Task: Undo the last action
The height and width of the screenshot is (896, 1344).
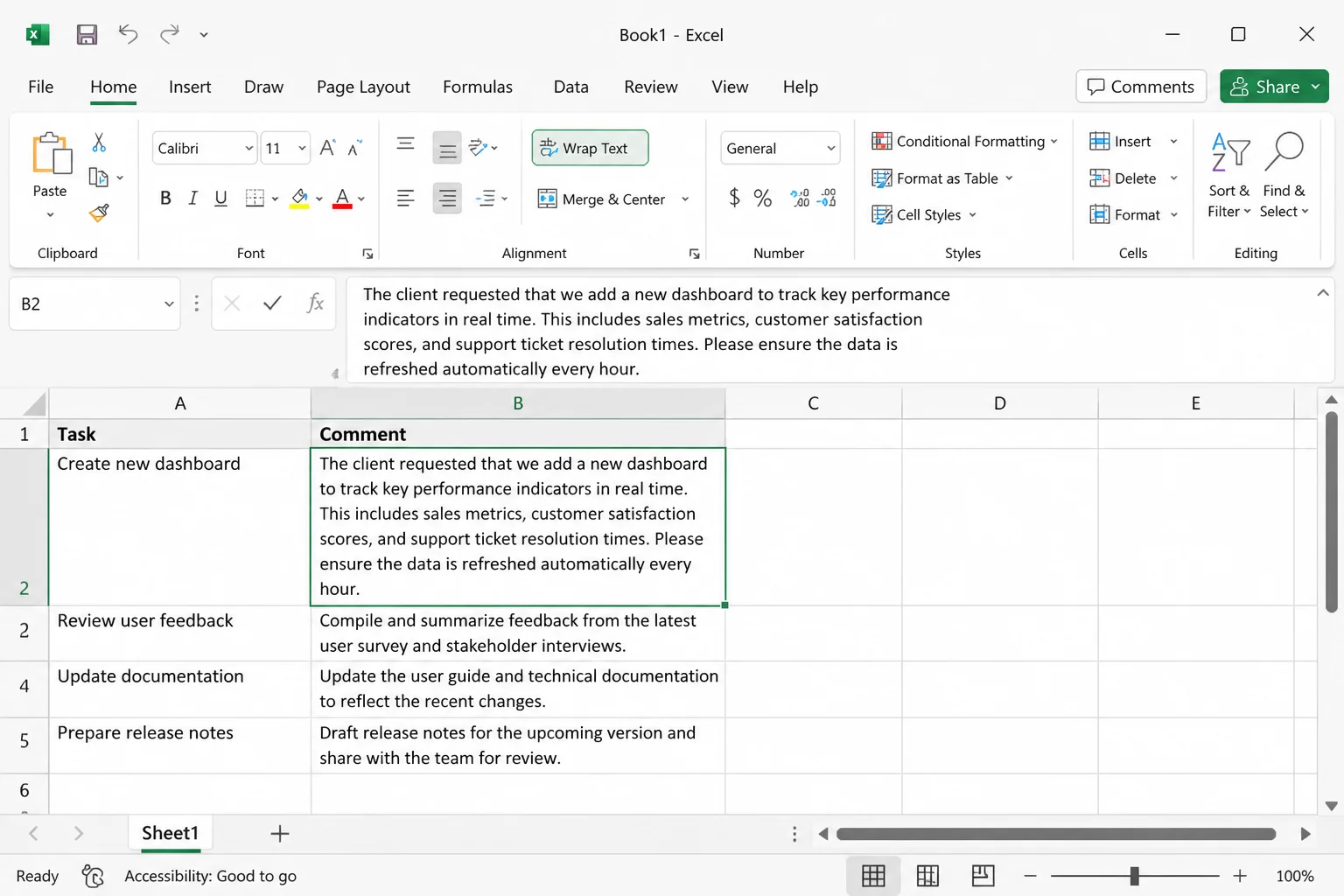Action: tap(128, 34)
